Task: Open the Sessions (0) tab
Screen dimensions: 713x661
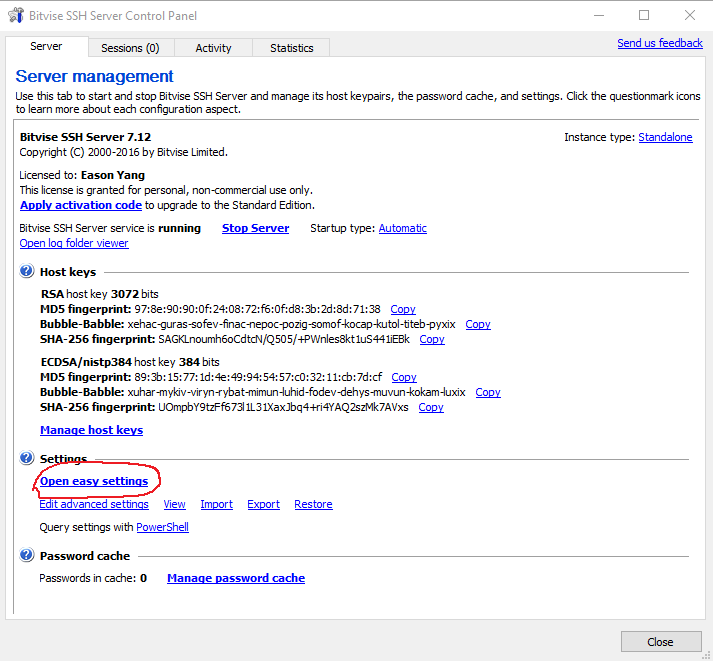Action: pos(130,48)
